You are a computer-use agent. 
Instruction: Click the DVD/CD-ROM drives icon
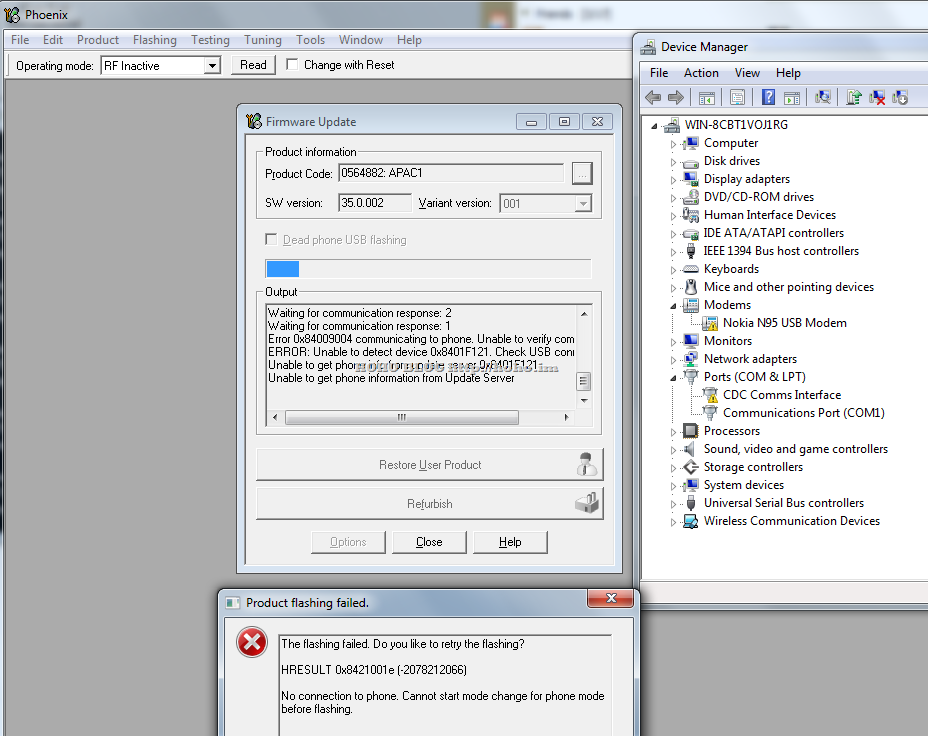pos(690,197)
